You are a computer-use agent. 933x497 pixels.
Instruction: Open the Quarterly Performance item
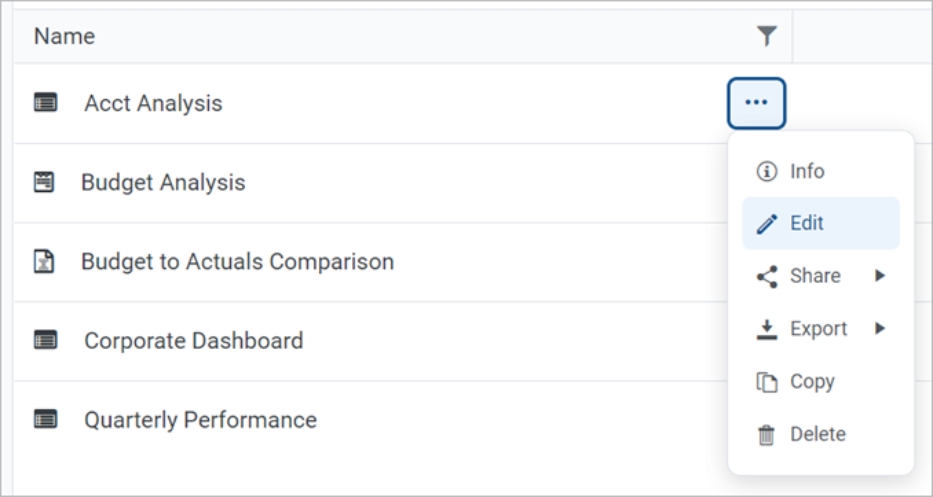[200, 420]
